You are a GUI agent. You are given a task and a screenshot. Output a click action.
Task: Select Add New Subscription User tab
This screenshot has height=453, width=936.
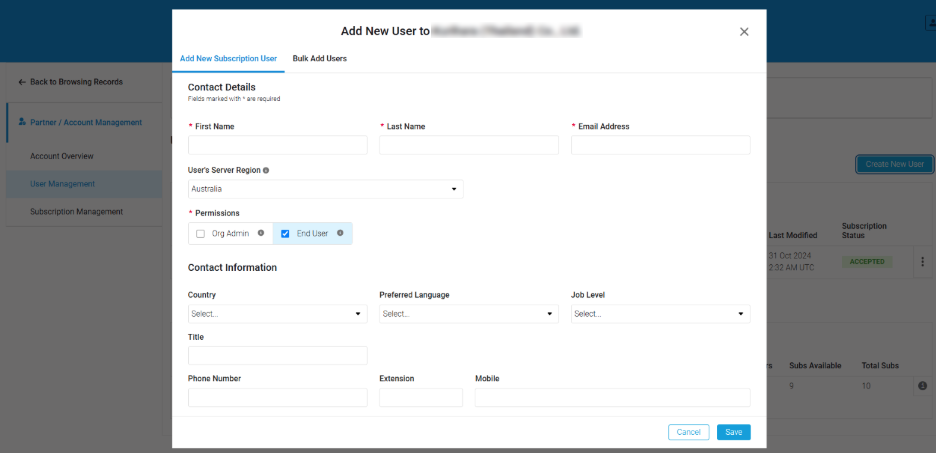(228, 59)
